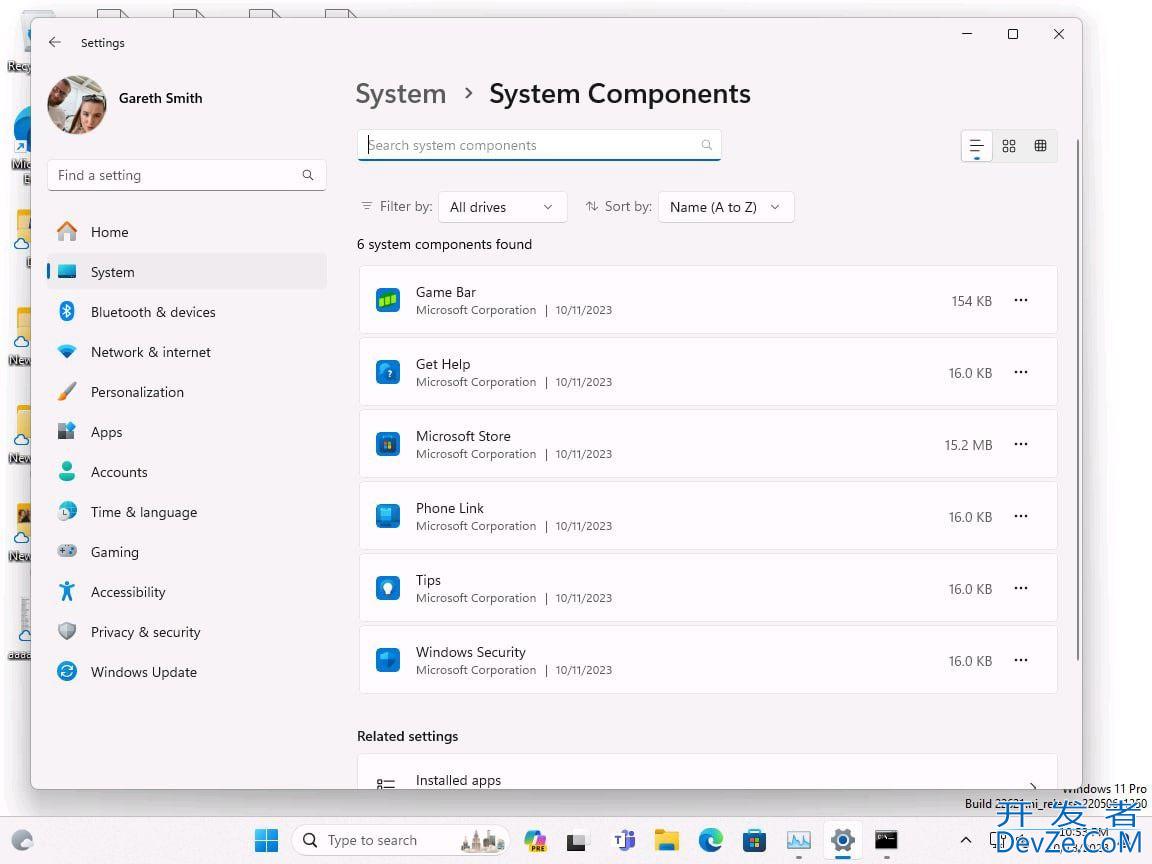Click the search icon in system components box

point(706,145)
